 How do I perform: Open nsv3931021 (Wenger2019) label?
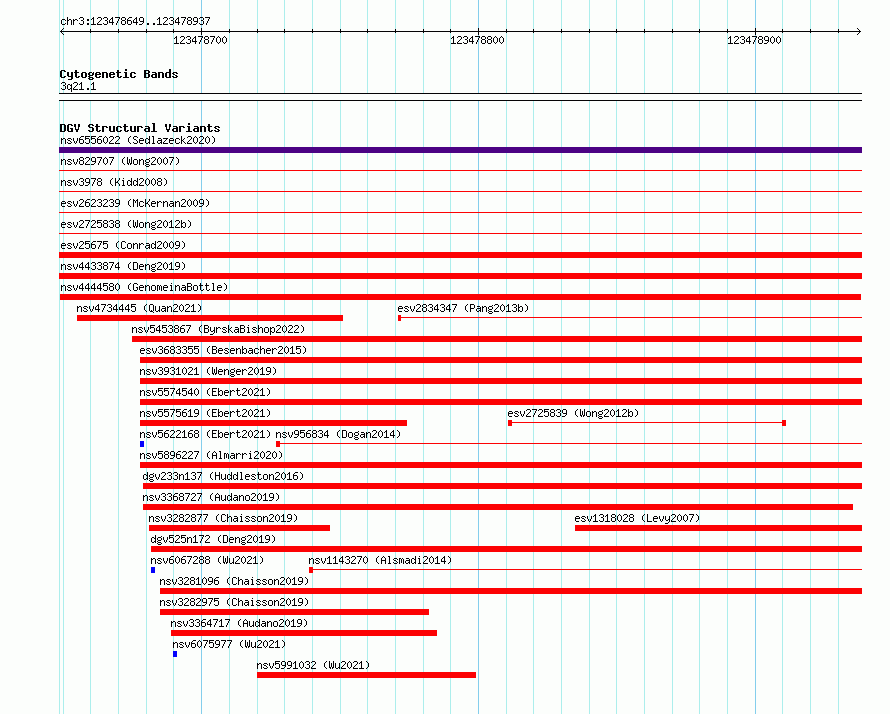pyautogui.click(x=208, y=371)
